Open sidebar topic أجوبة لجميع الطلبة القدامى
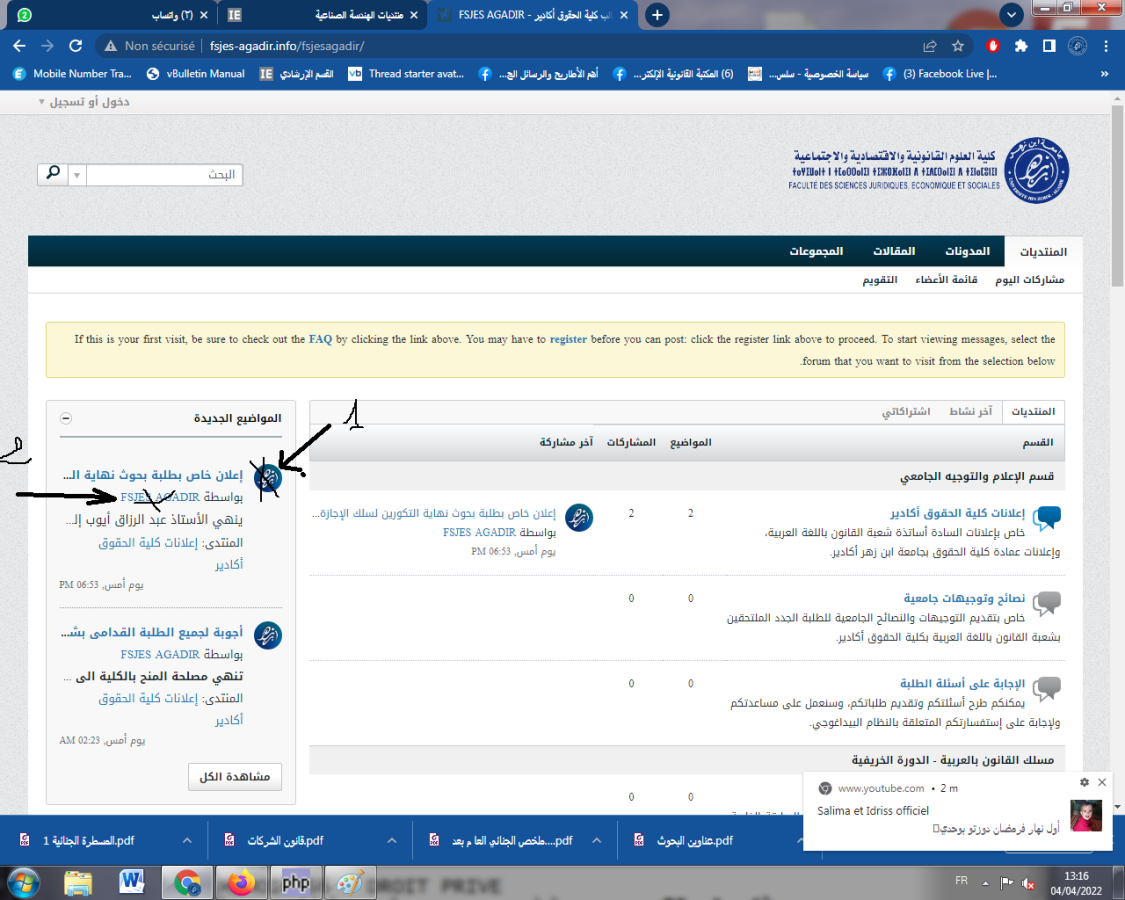Image resolution: width=1125 pixels, height=900 pixels. click(151, 632)
